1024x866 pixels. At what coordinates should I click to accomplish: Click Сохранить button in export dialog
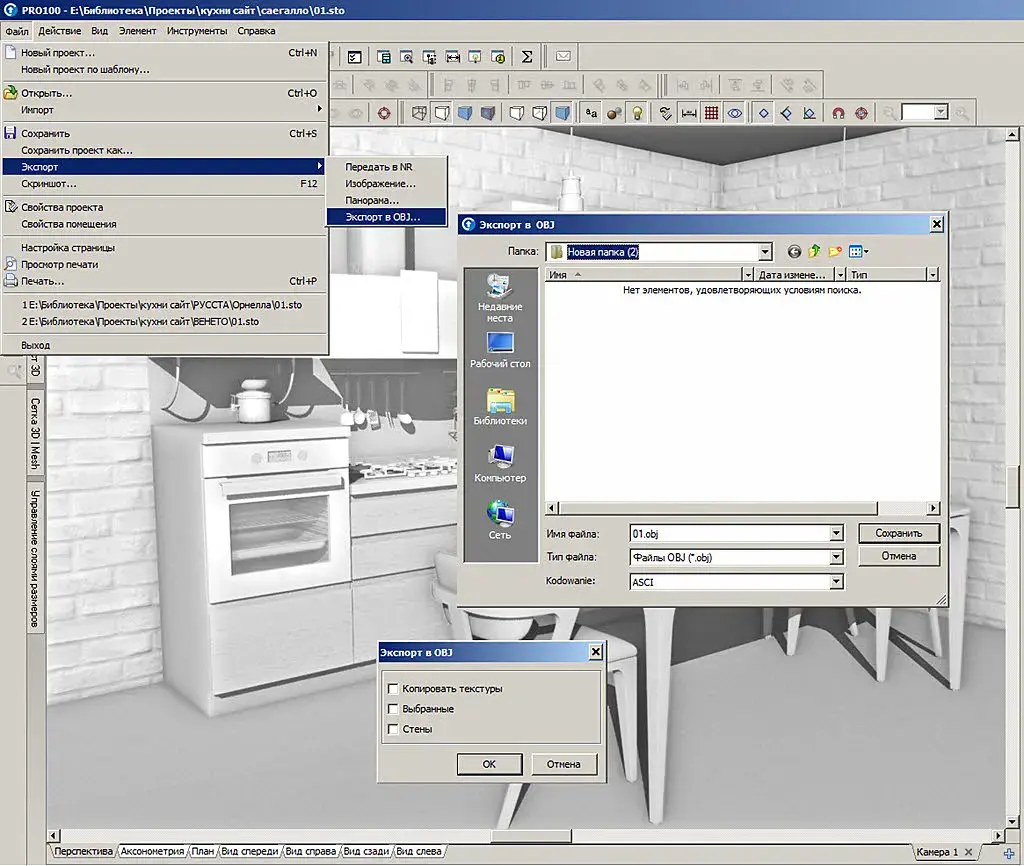coord(899,534)
